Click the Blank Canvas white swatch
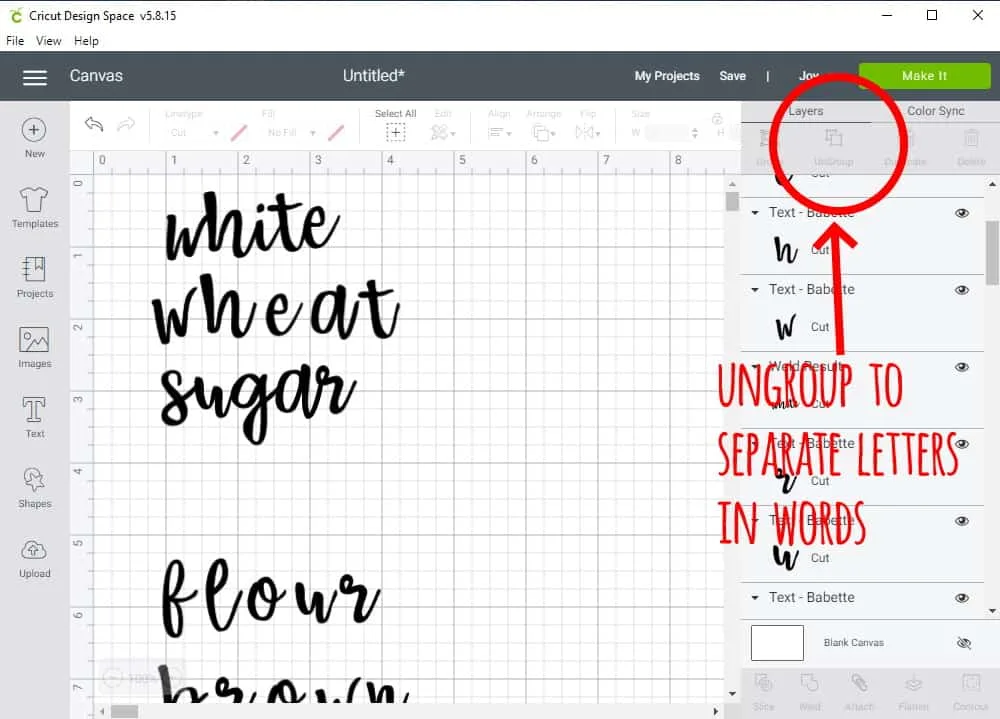This screenshot has height=719, width=1000. click(x=777, y=642)
